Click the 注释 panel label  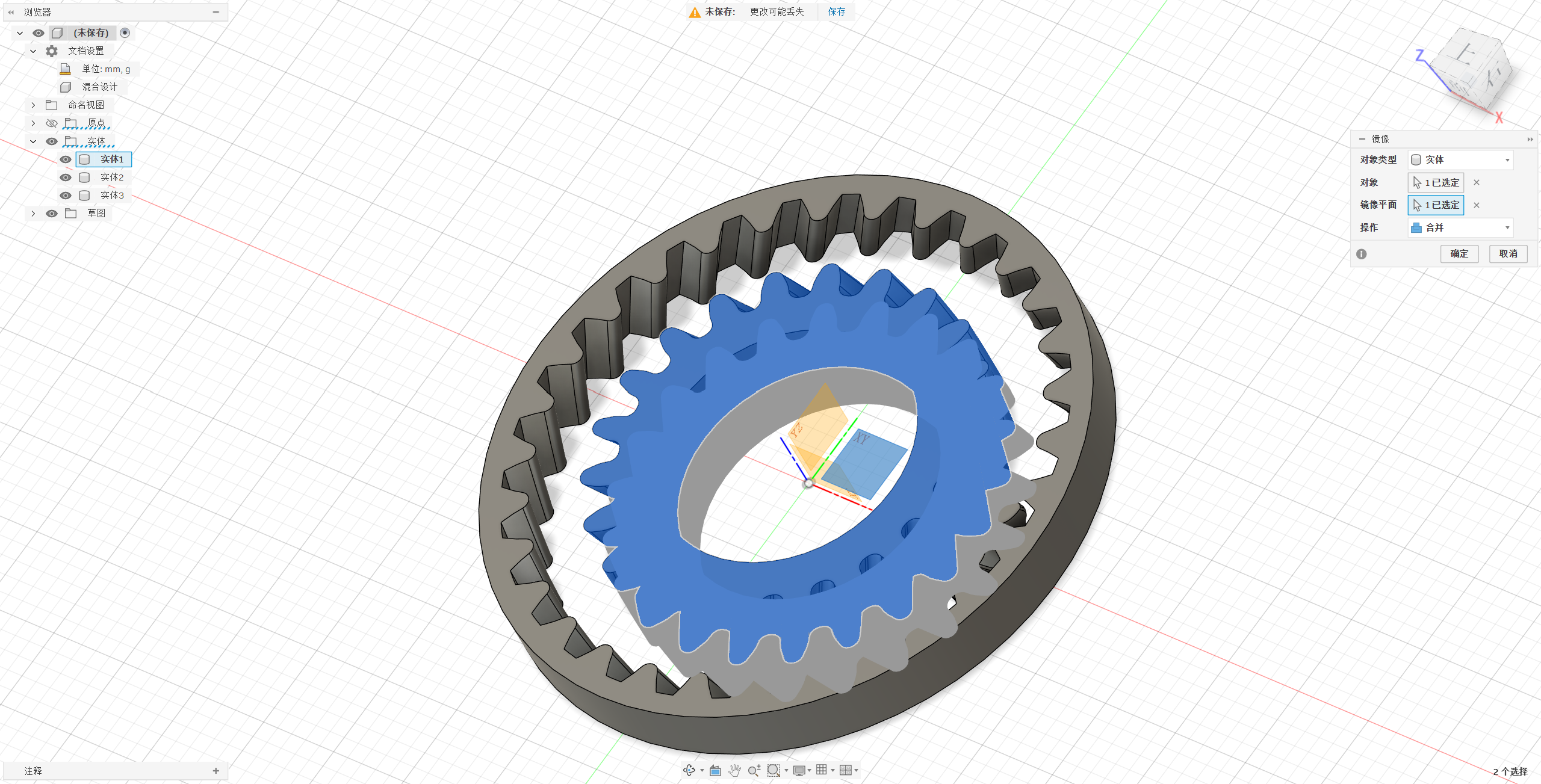tap(33, 771)
